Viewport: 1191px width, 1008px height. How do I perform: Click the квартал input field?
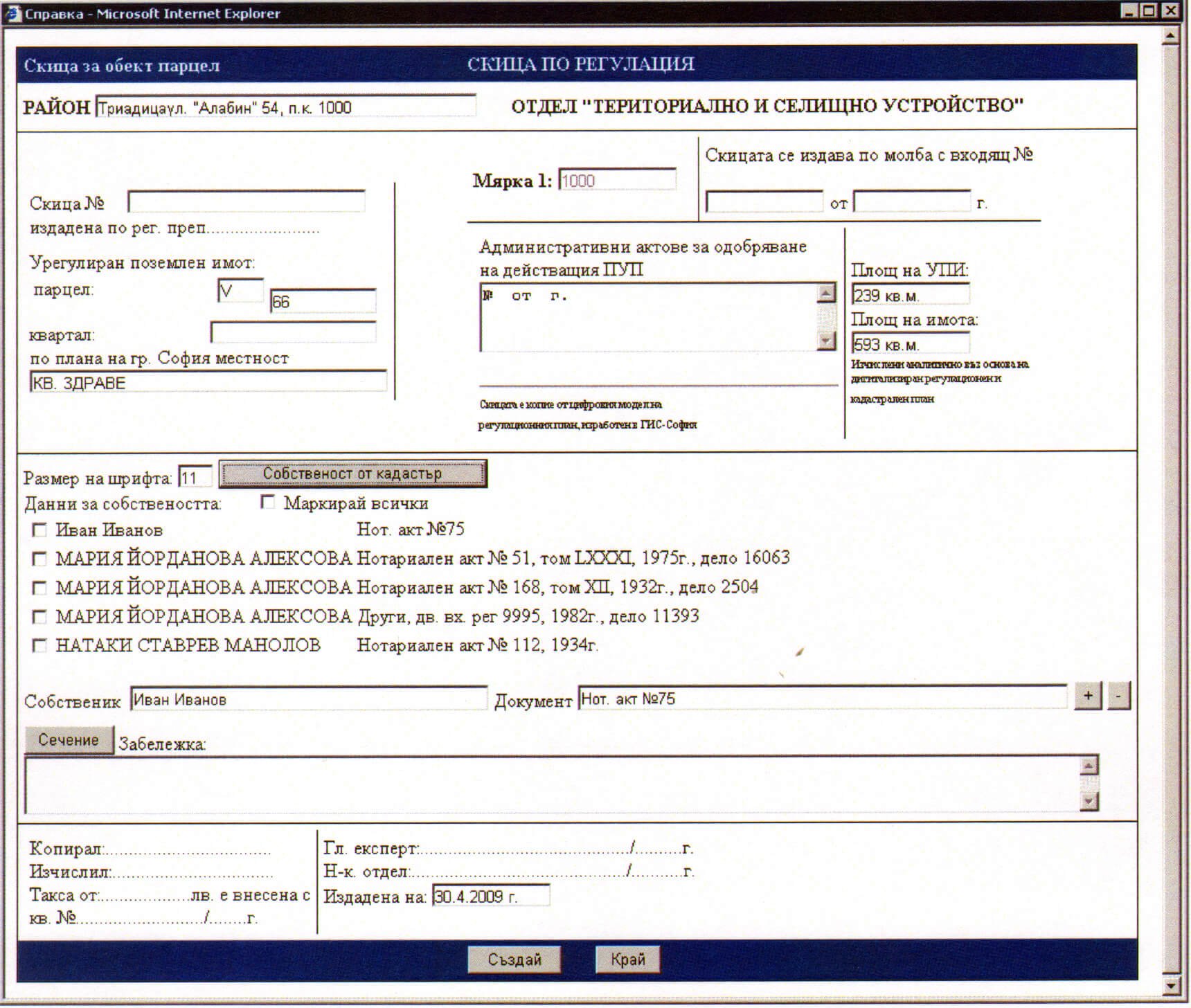pos(293,332)
